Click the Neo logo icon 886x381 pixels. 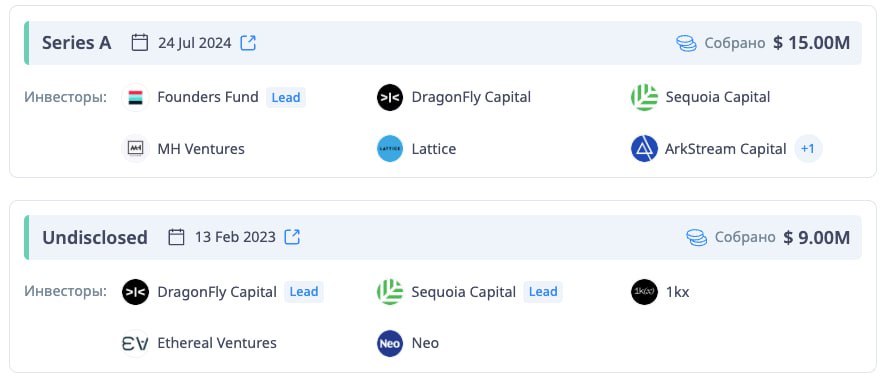(x=390, y=343)
